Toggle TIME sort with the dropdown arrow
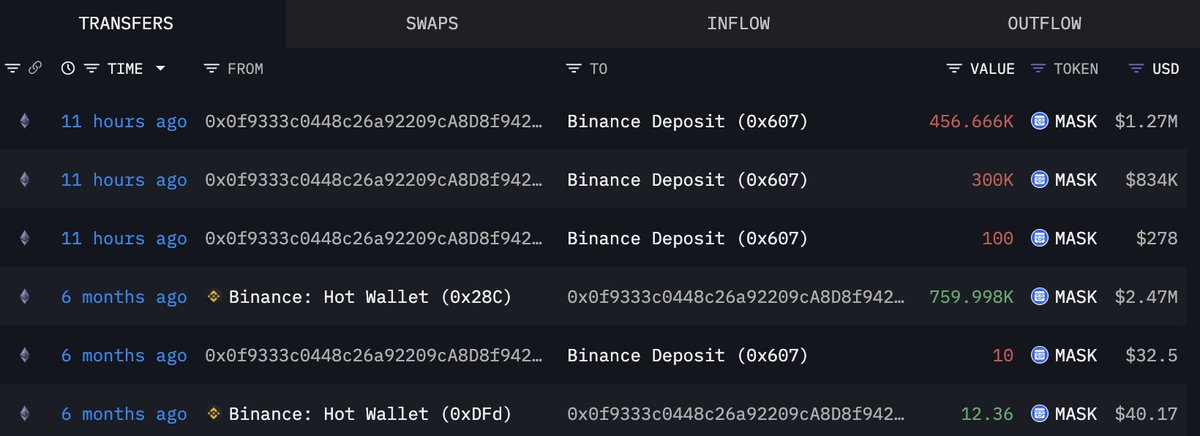The height and width of the screenshot is (436, 1200). (x=160, y=69)
